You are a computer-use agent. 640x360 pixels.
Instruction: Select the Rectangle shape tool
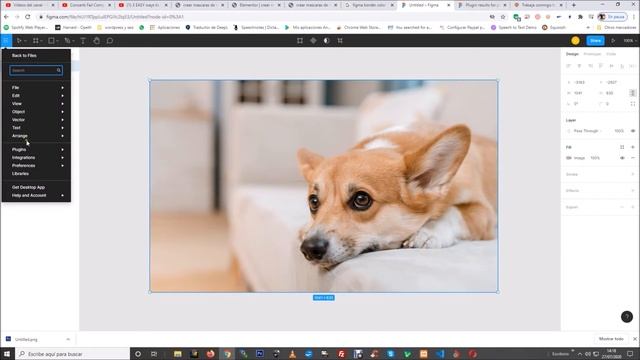(x=51, y=40)
